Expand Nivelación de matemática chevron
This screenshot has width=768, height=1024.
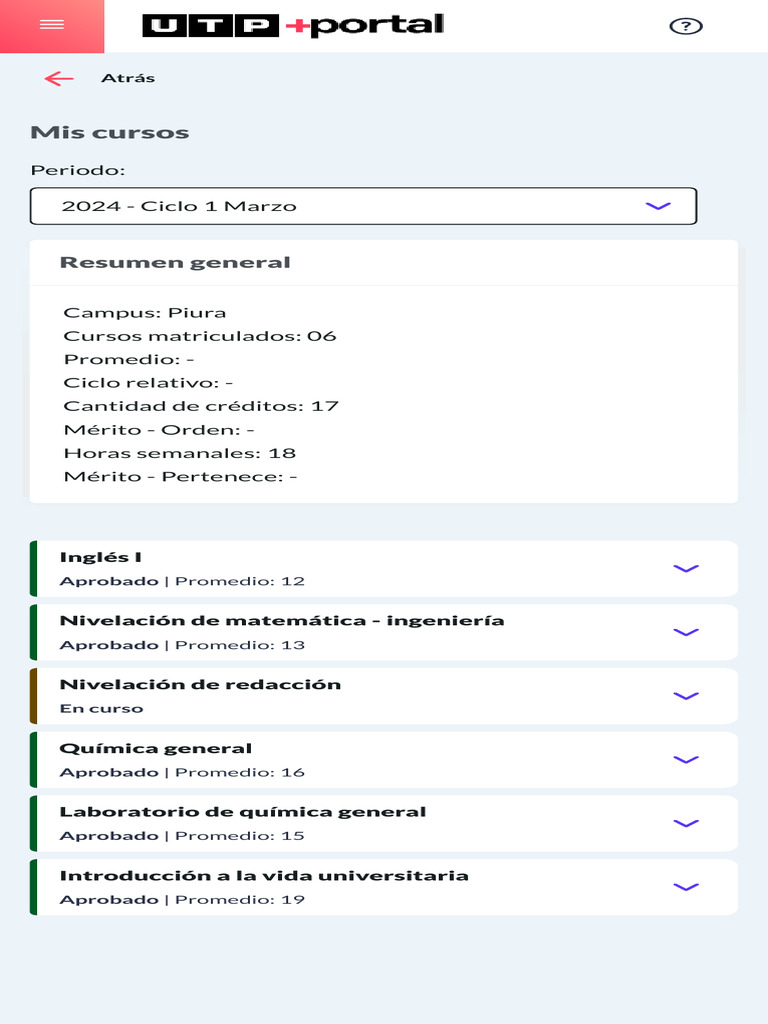tap(685, 632)
